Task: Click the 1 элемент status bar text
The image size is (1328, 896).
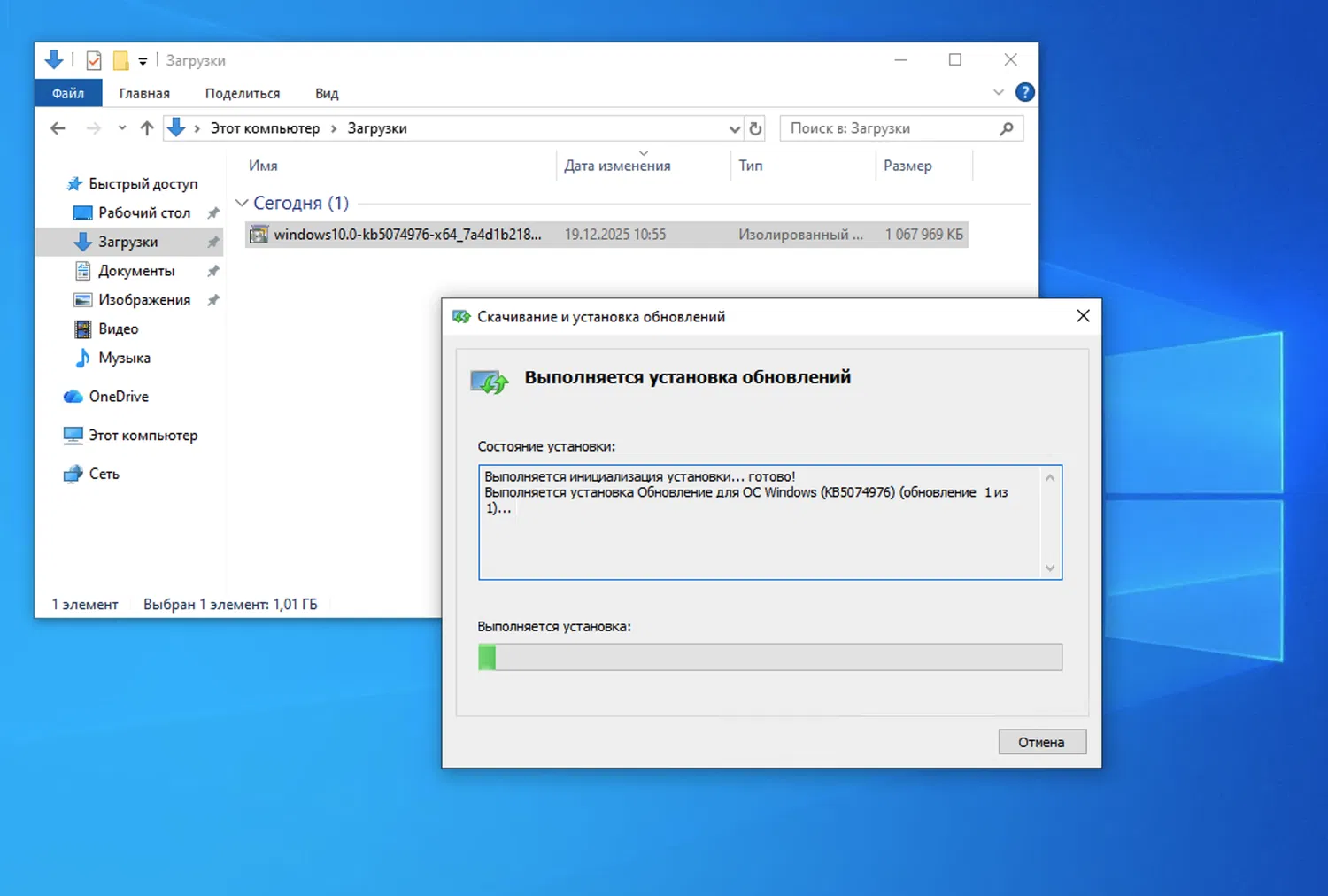Action: point(85,605)
